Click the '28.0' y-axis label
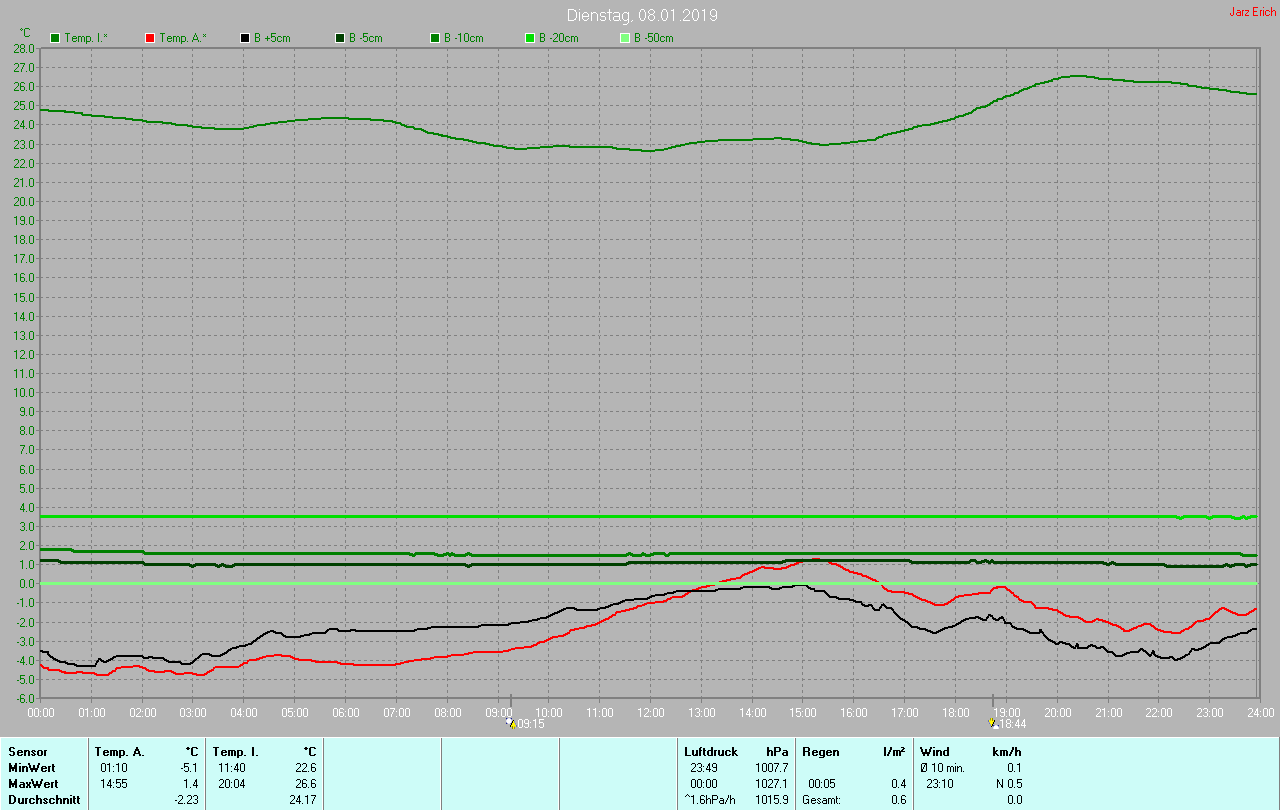 tap(24, 48)
